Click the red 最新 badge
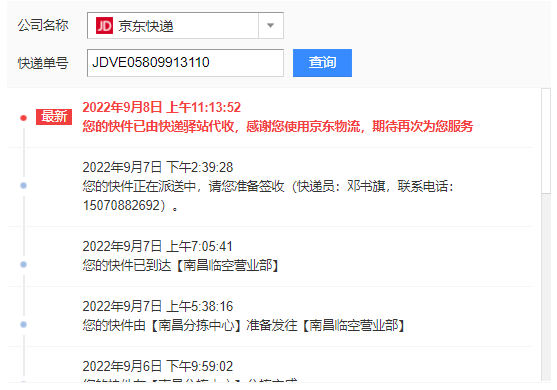The width and height of the screenshot is (557, 390). (x=54, y=117)
